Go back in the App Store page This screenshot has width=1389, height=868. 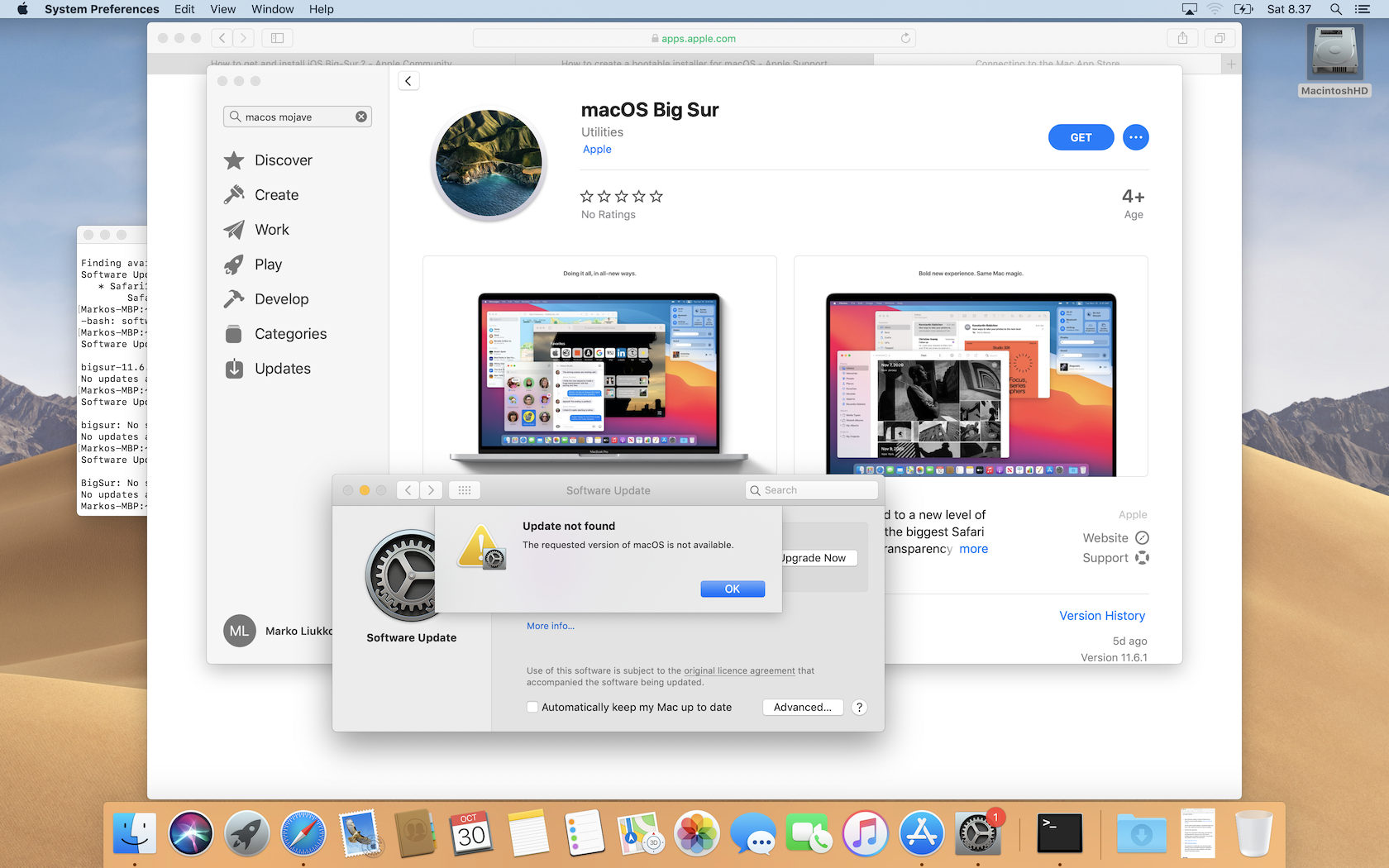click(408, 81)
